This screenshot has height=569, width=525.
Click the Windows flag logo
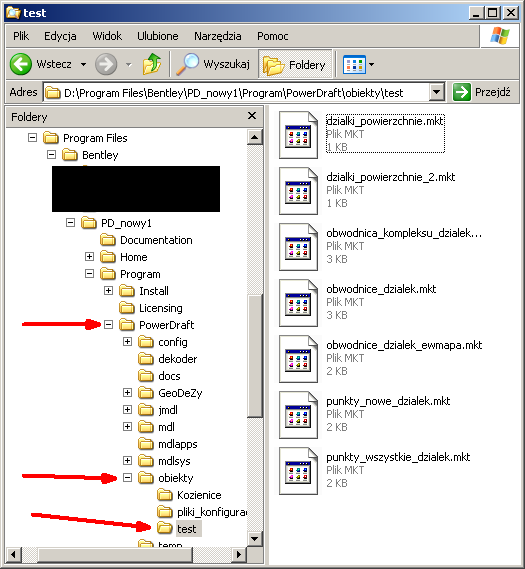(x=500, y=36)
